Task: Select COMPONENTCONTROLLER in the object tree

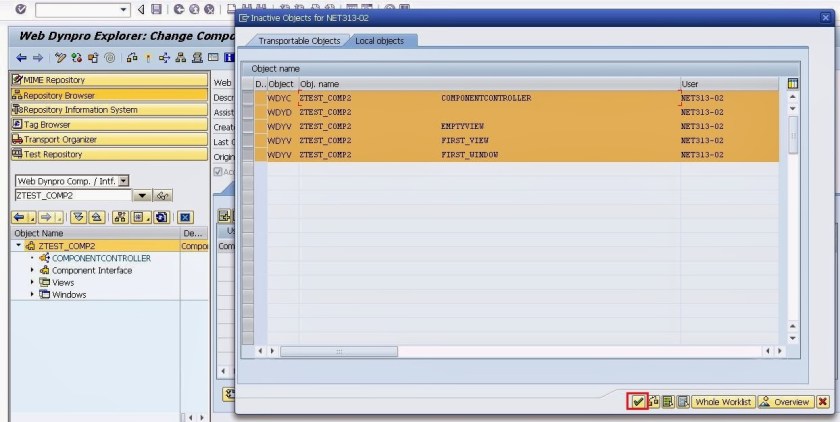Action: (101, 258)
